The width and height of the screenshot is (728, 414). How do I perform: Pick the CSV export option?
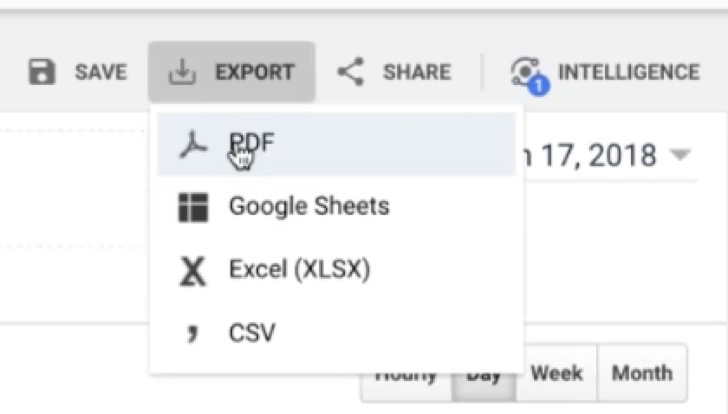coord(252,332)
